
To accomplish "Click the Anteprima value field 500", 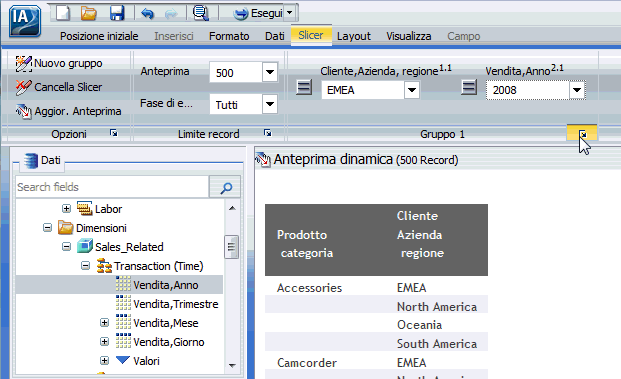I will pyautogui.click(x=236, y=72).
